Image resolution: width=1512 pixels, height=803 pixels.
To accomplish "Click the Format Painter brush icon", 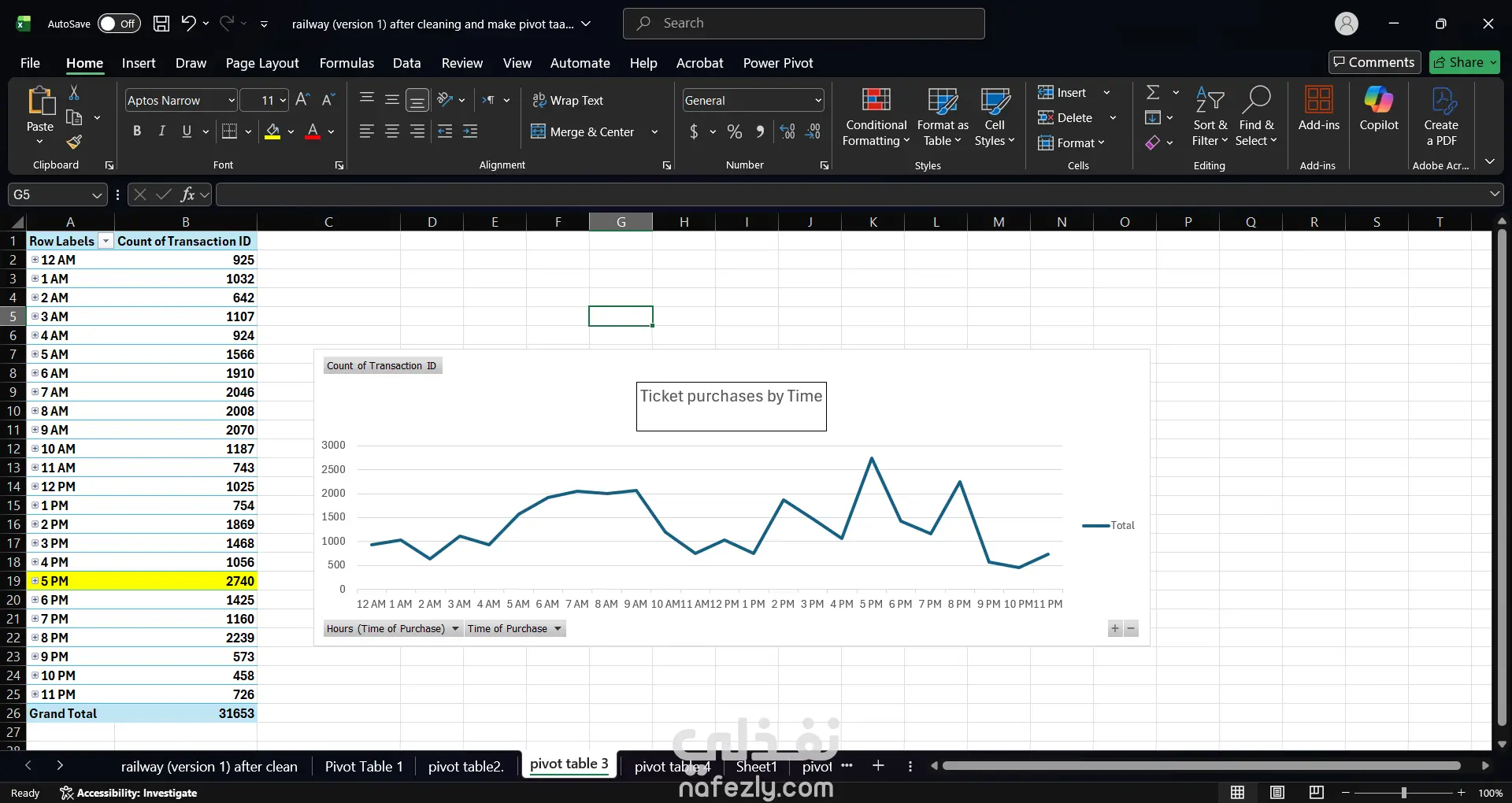I will (x=74, y=142).
